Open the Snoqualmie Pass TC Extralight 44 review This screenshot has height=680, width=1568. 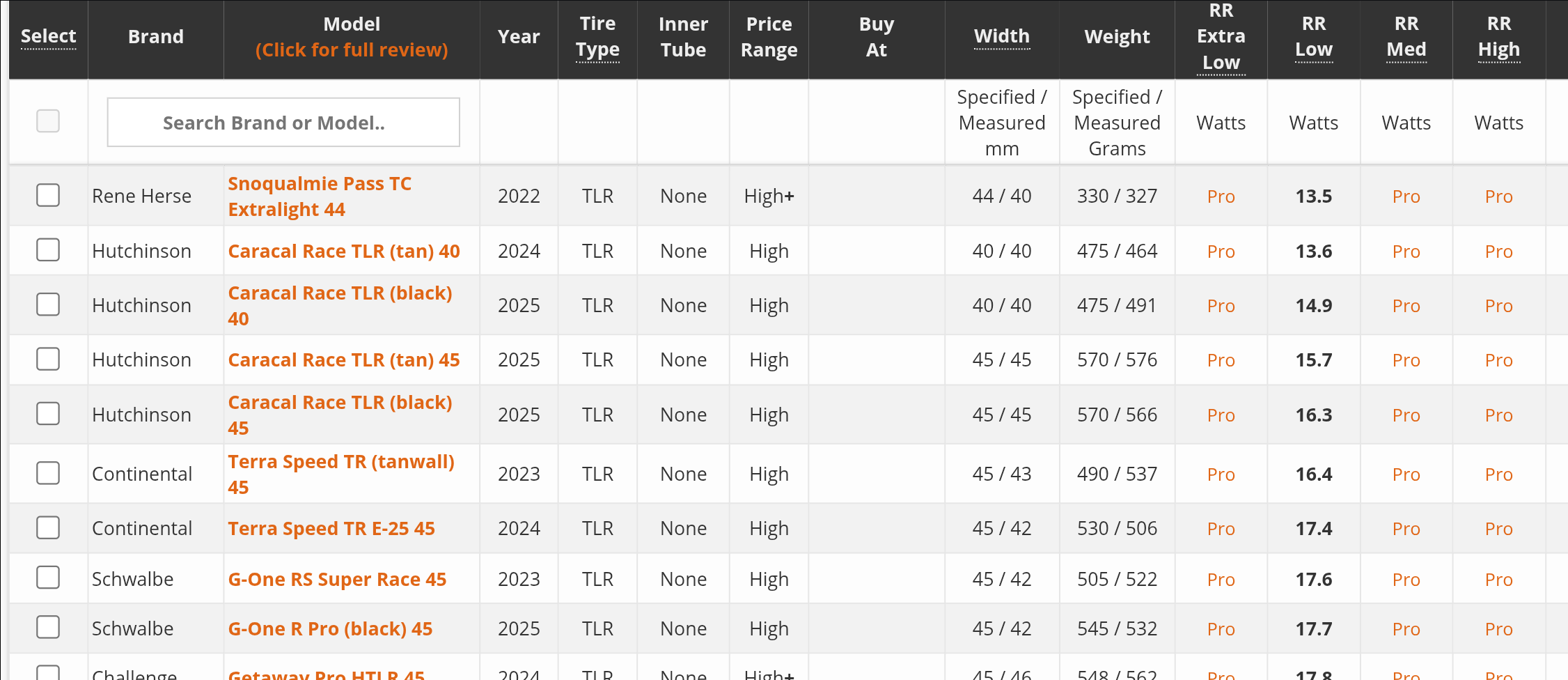coord(320,196)
